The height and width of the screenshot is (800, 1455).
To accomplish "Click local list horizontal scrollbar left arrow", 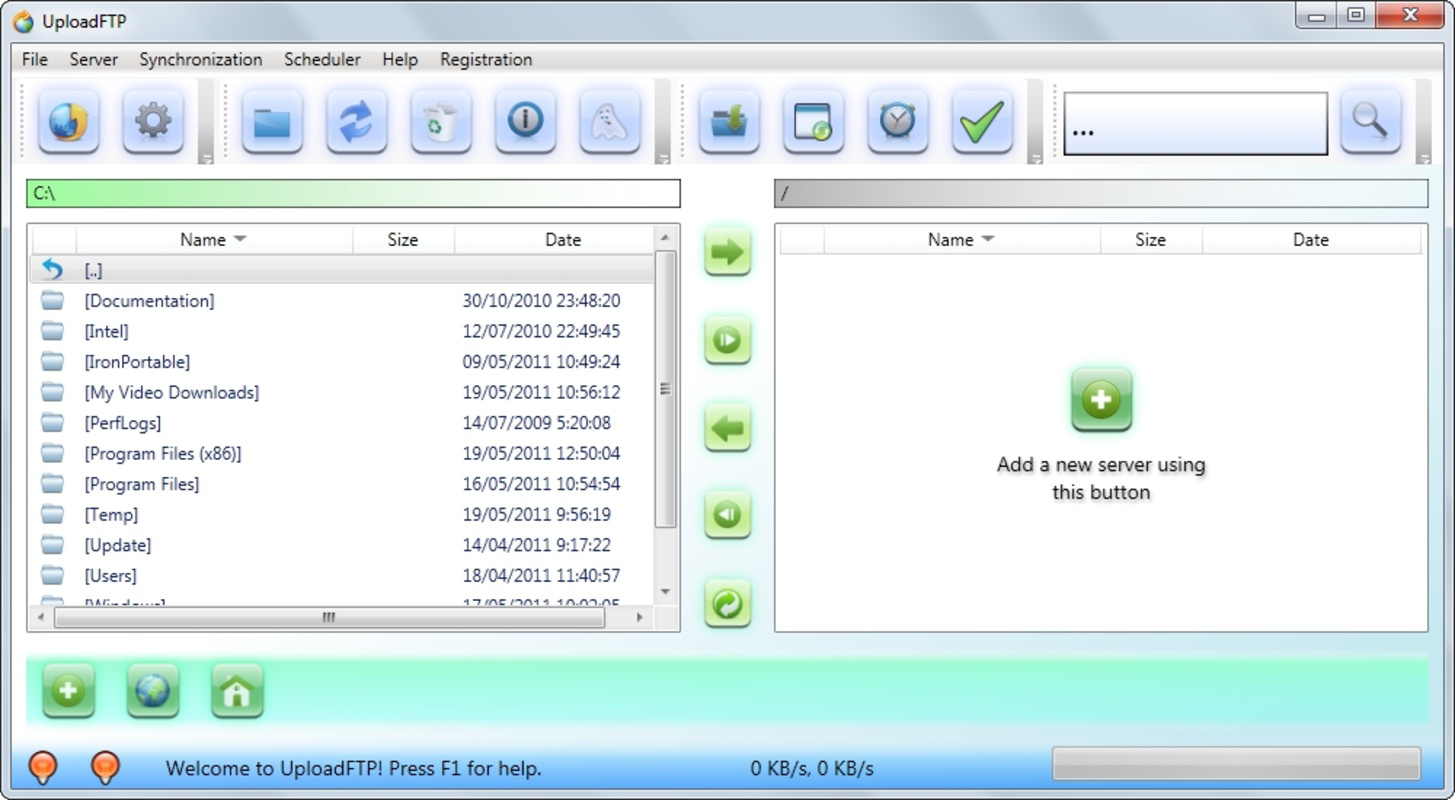I will [x=41, y=618].
